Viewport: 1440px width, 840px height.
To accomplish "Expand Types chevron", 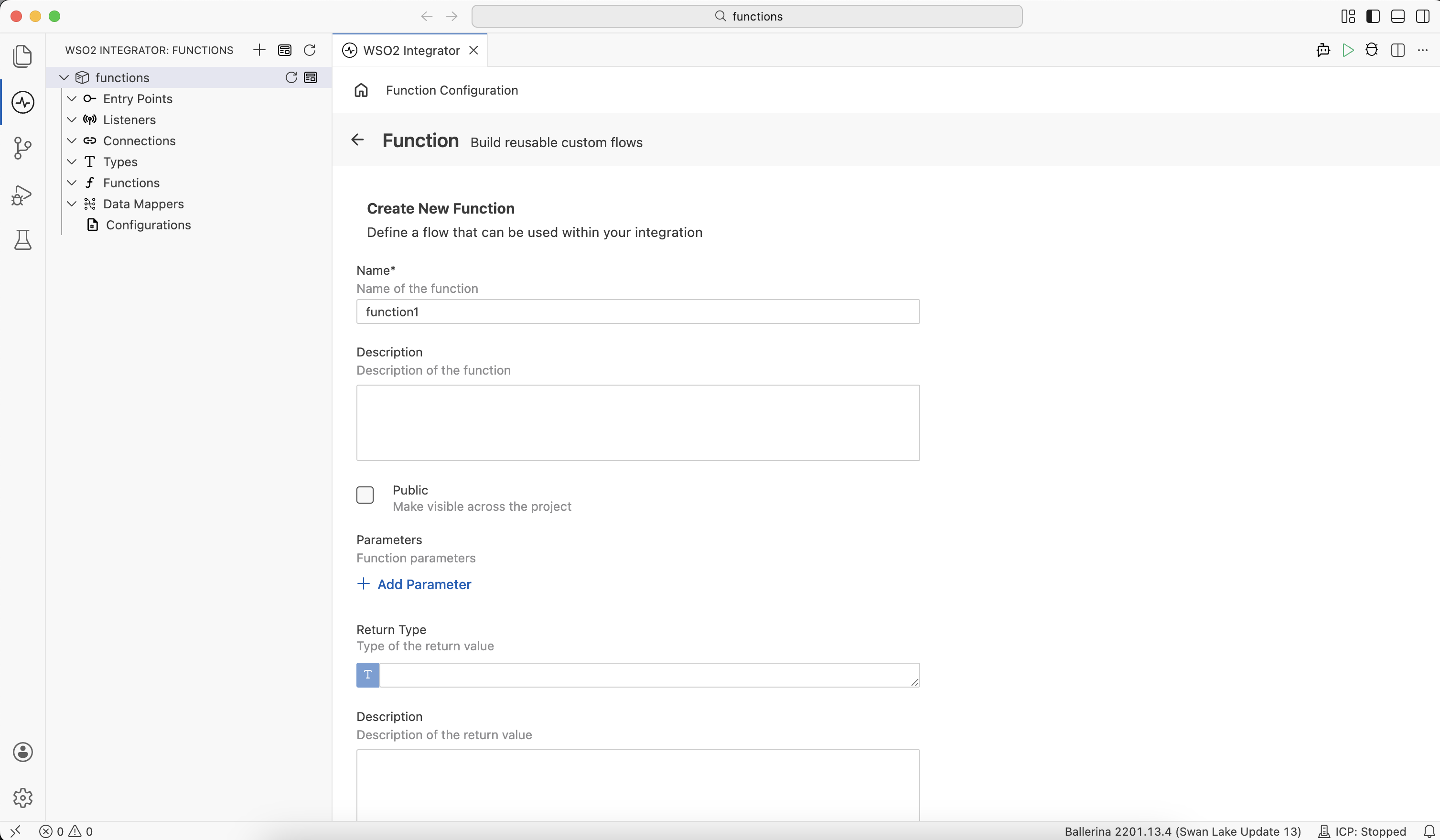I will (72, 162).
